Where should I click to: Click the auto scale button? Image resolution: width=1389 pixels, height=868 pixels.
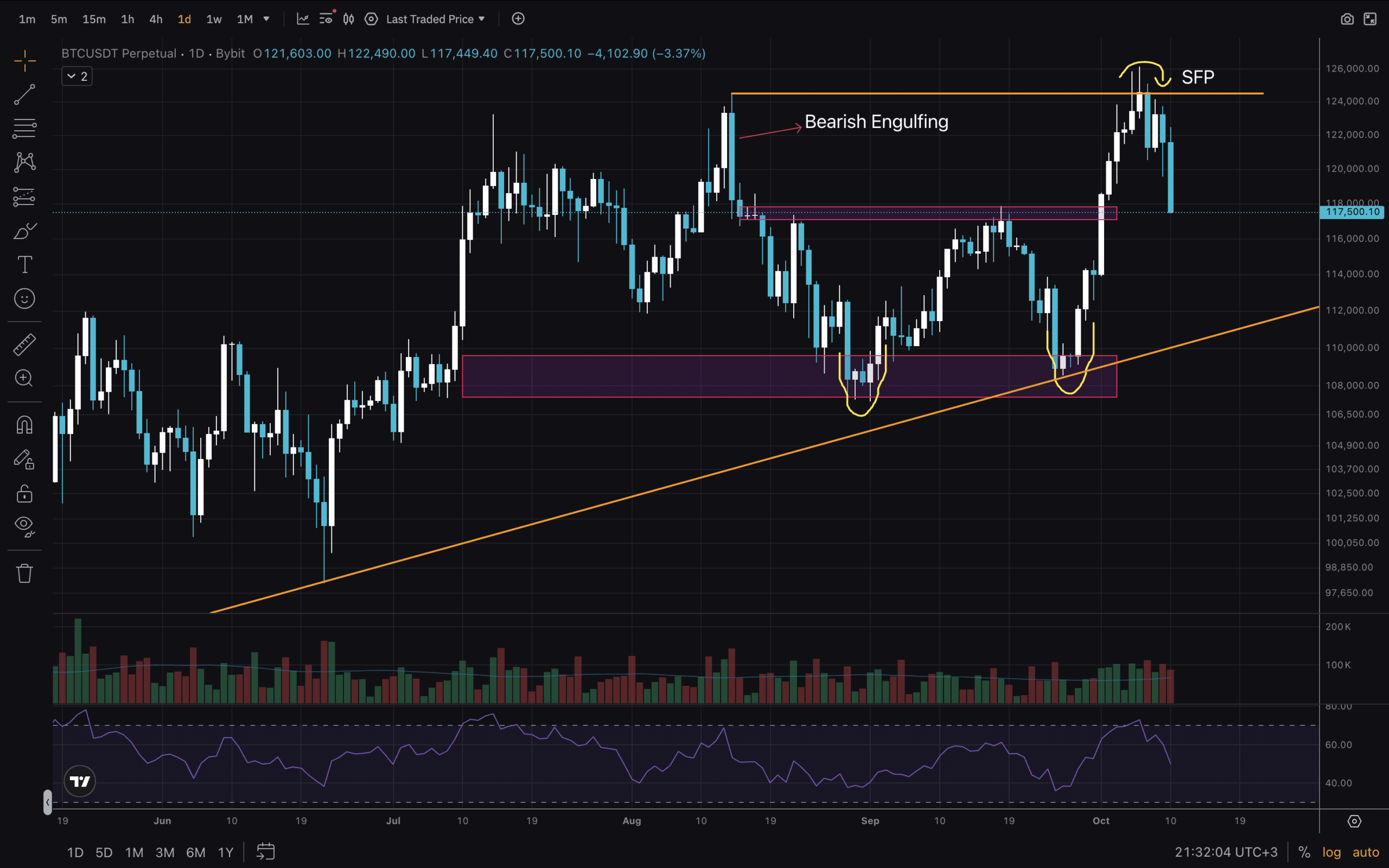click(1366, 852)
